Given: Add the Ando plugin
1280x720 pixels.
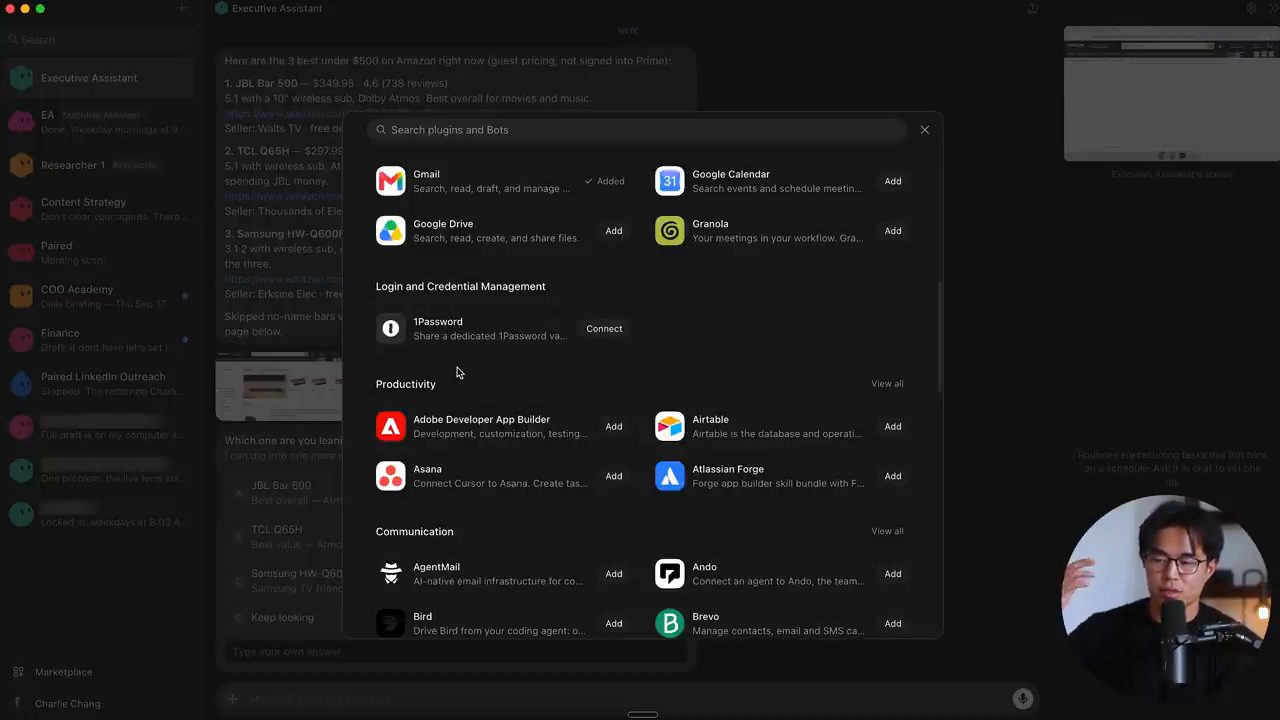Looking at the screenshot, I should [893, 574].
